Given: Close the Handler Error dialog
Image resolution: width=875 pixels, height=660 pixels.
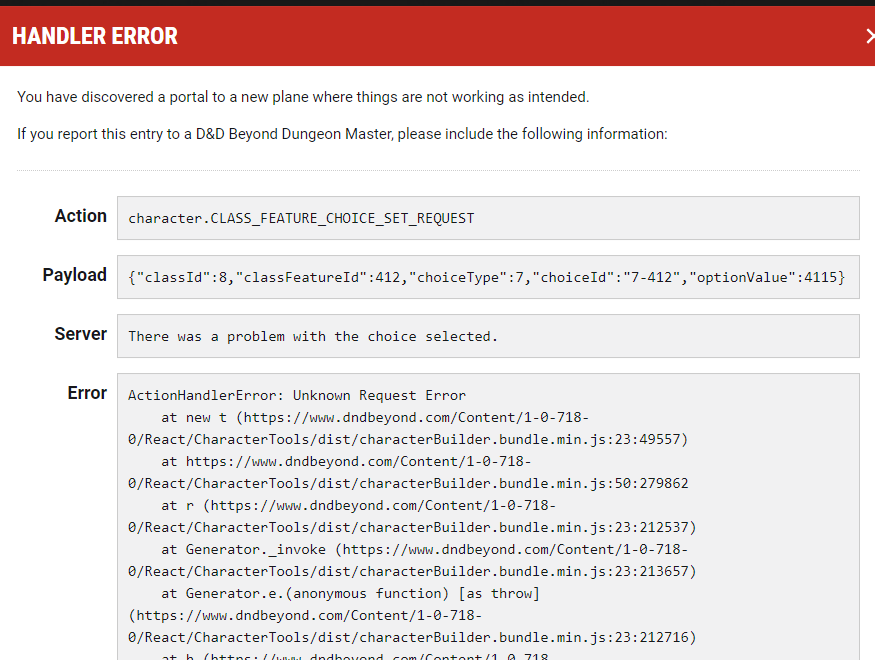Looking at the screenshot, I should click(x=870, y=36).
